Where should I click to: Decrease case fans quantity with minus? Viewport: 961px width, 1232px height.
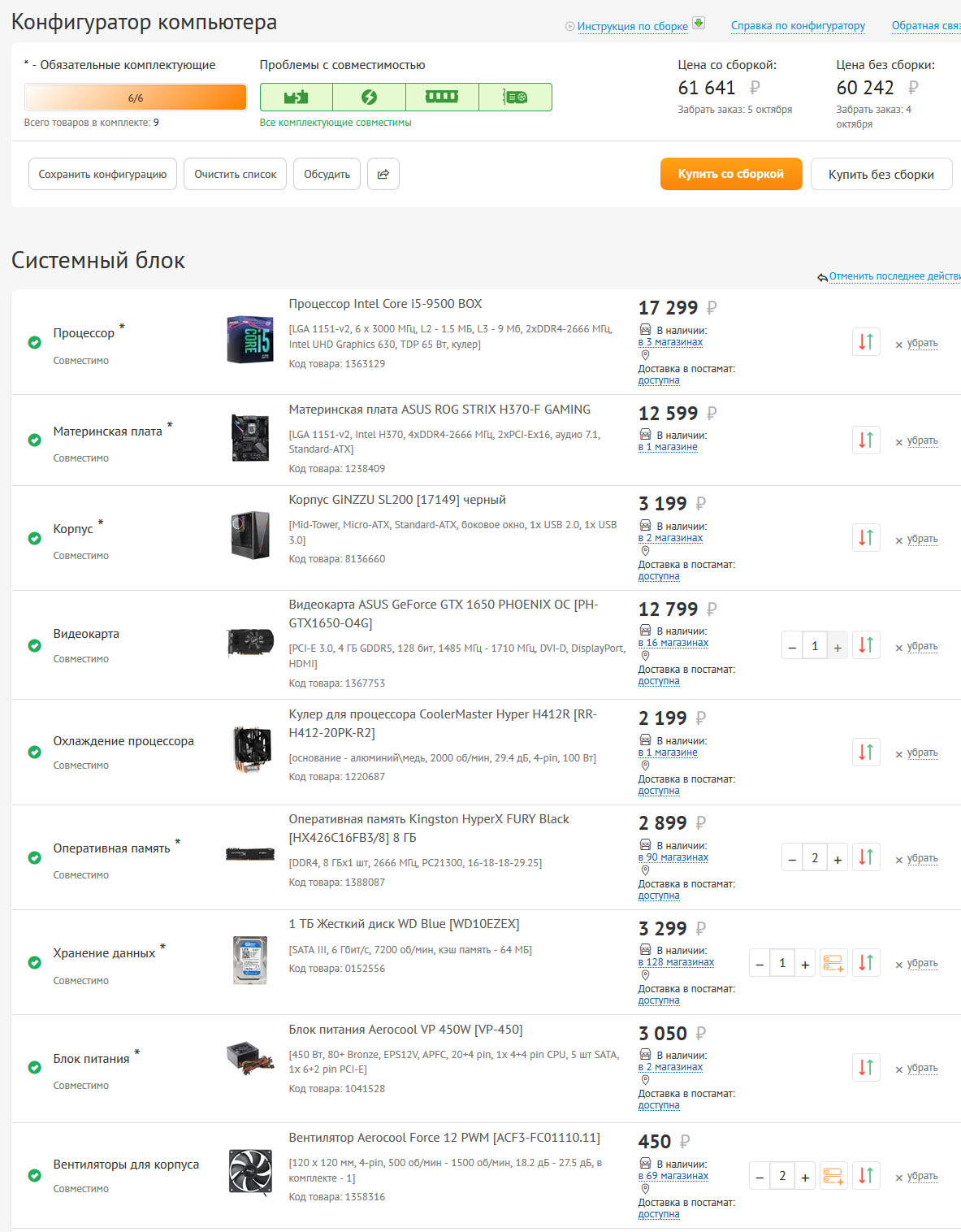[760, 1177]
